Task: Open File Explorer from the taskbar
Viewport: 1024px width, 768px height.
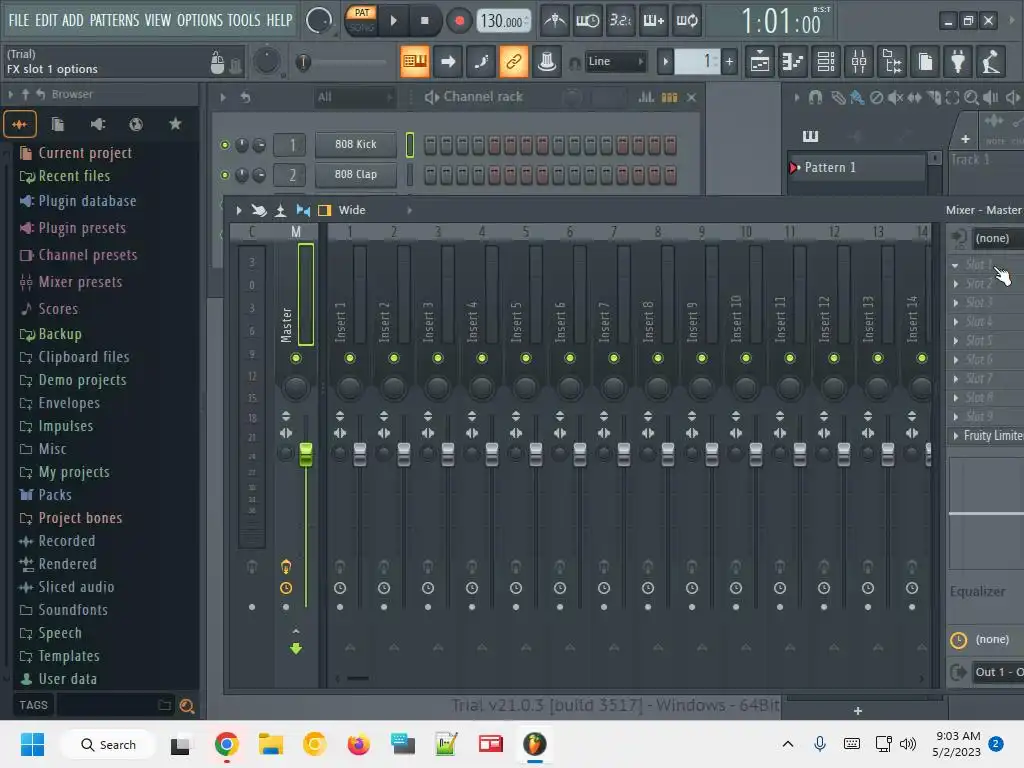Action: [270, 744]
